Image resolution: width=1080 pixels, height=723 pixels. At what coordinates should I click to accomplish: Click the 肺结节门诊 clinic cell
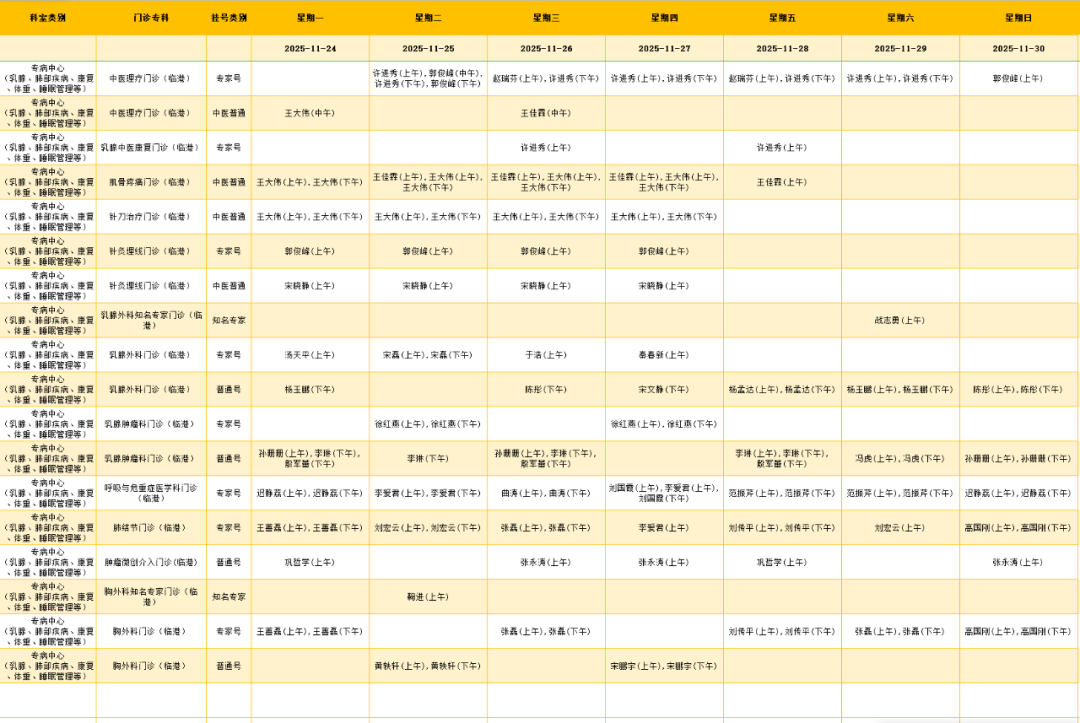151,527
